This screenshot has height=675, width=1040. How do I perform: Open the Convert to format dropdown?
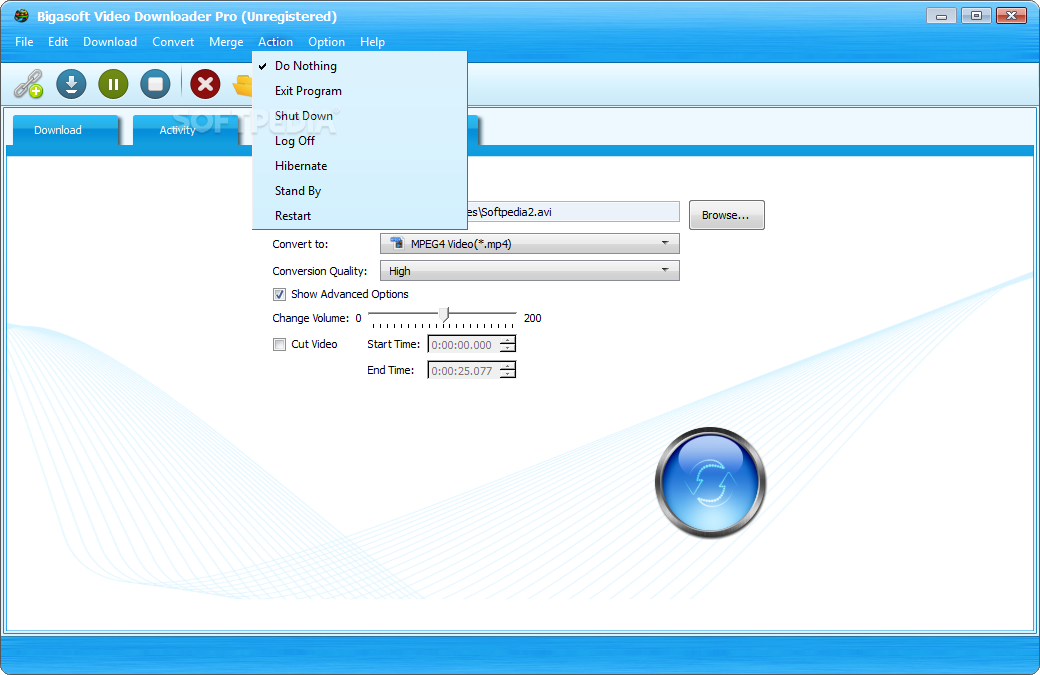pos(529,243)
